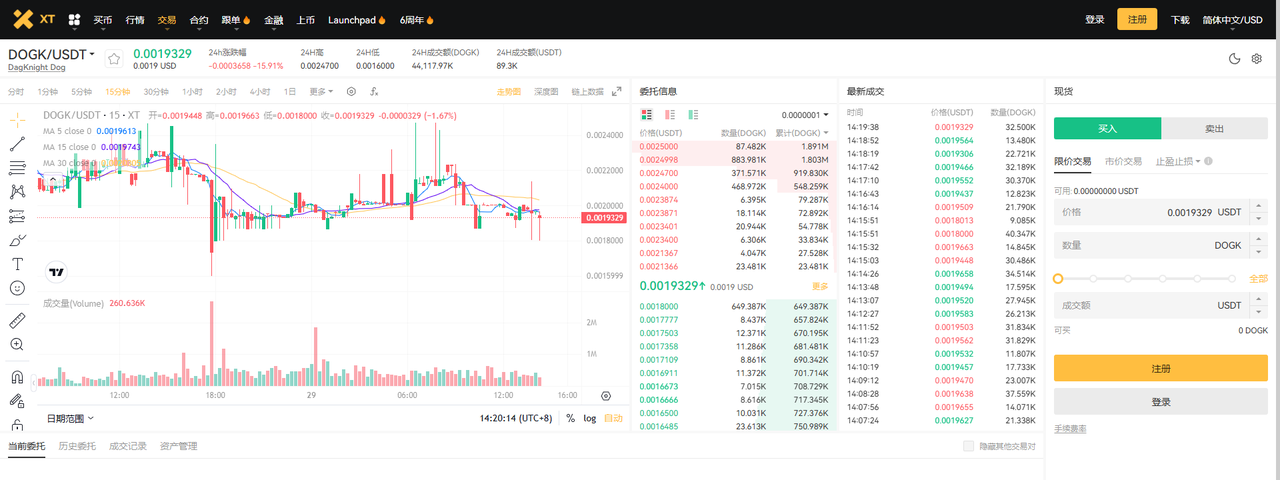This screenshot has width=1280, height=480.
Task: Click 下载 download link
Action: click(x=1180, y=19)
